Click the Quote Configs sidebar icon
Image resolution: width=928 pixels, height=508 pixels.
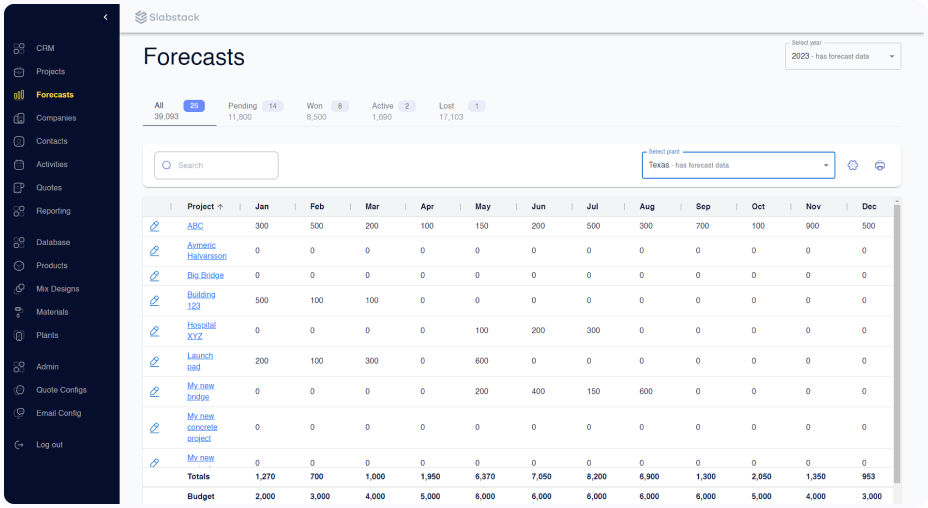pos(19,390)
